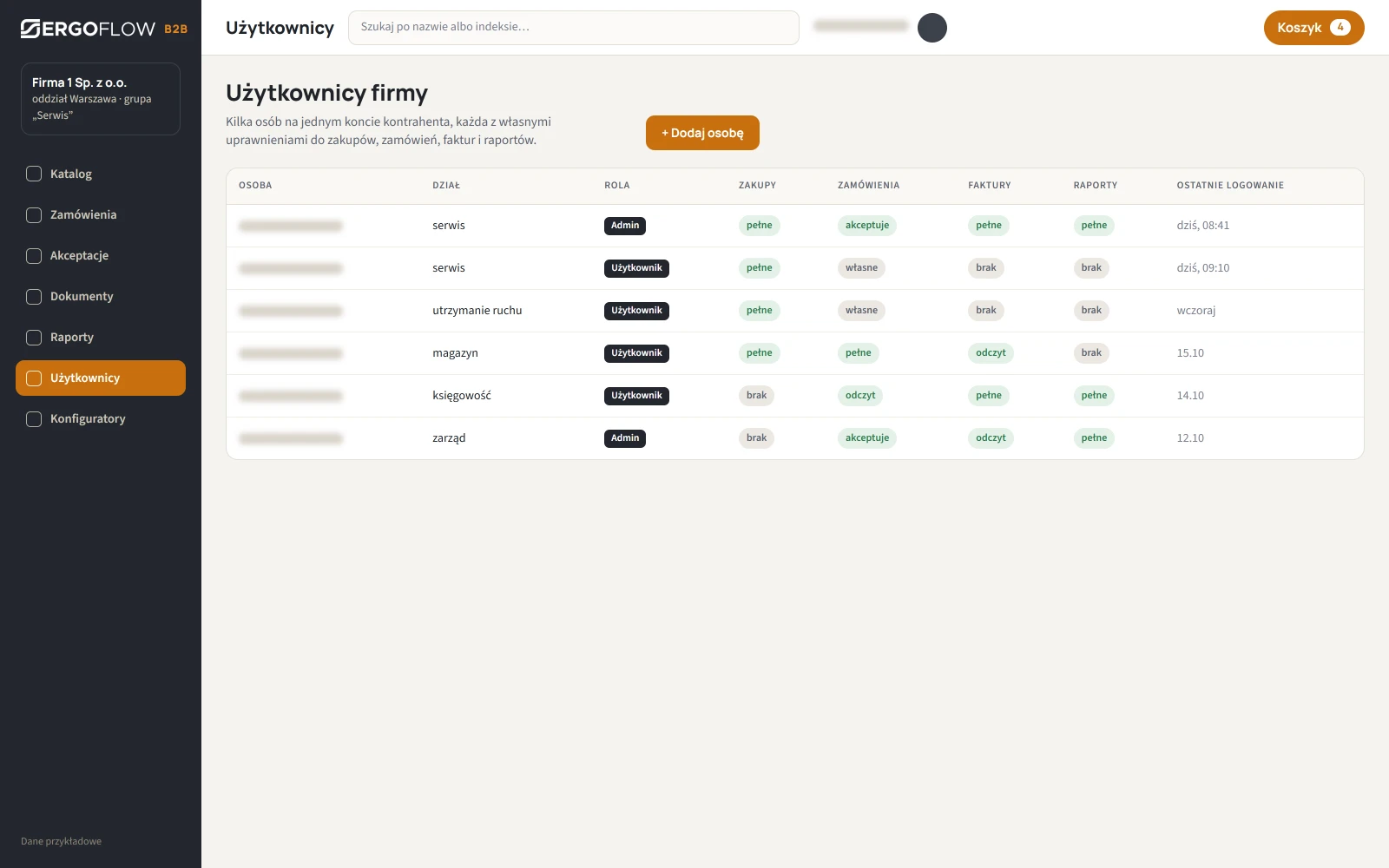This screenshot has height=868, width=1389.
Task: Click 'pełne' reports badge in księgowość row
Action: coord(1094,396)
